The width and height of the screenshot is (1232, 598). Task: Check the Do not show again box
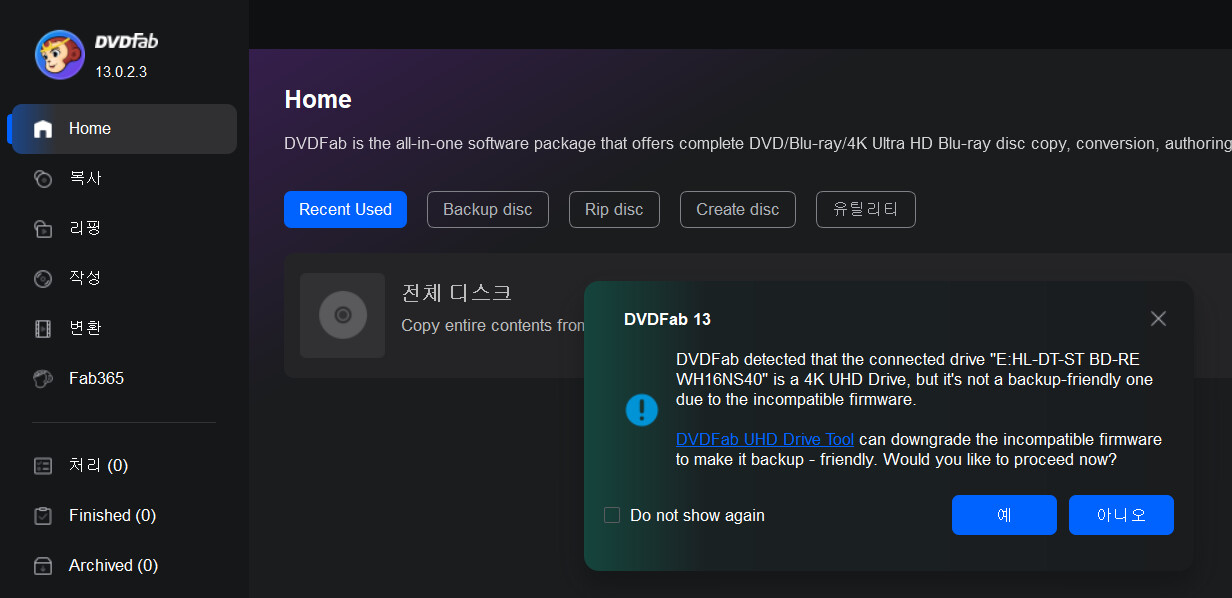pyautogui.click(x=612, y=515)
